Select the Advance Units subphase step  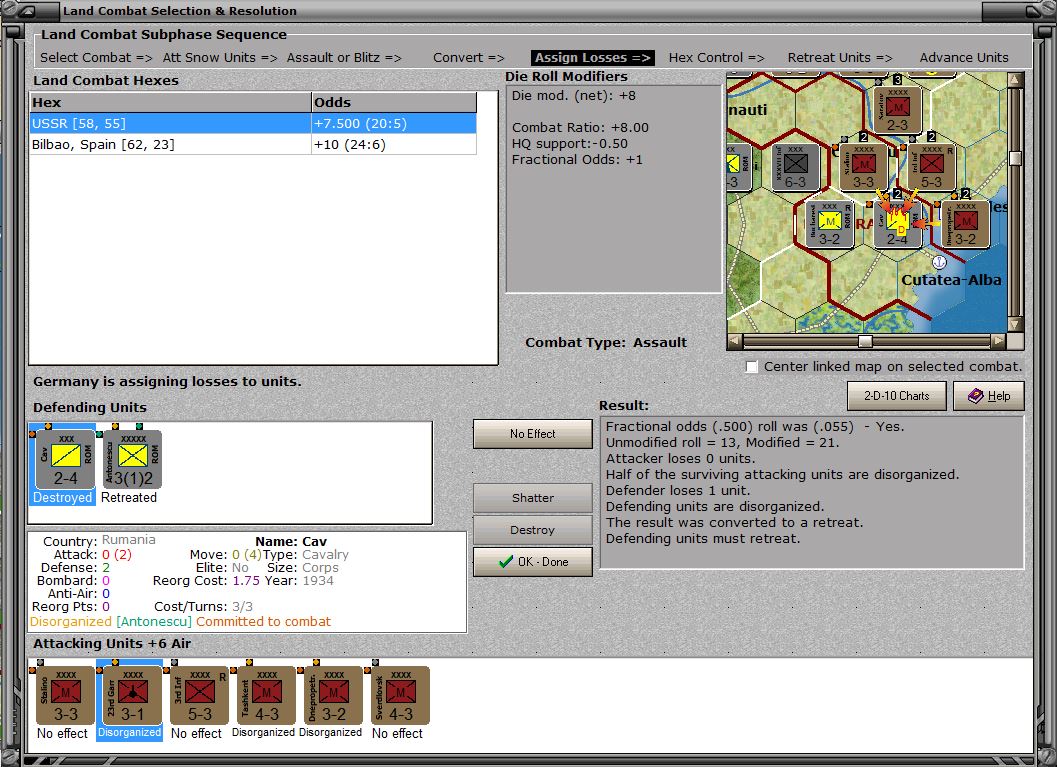[x=964, y=57]
